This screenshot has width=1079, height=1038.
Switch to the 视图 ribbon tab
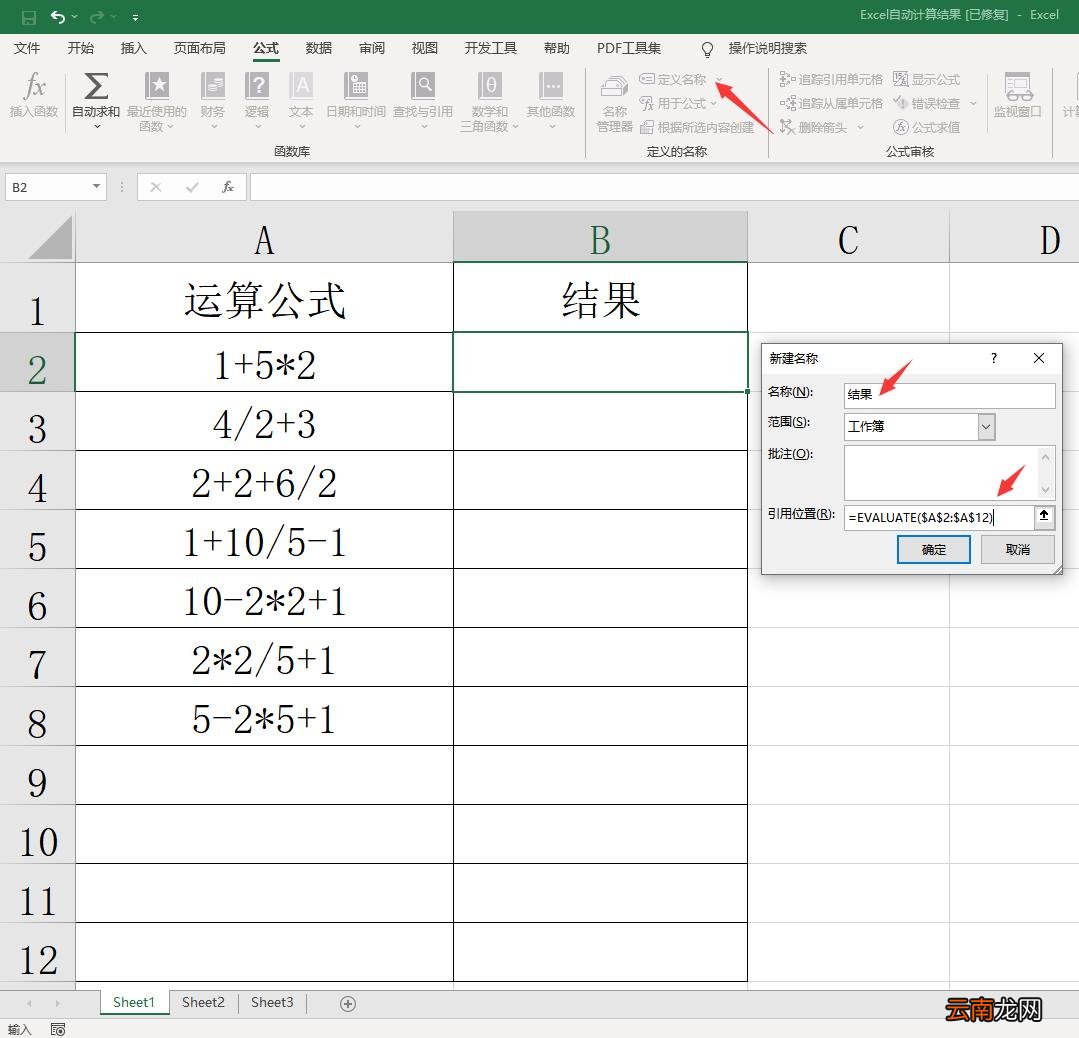point(425,48)
